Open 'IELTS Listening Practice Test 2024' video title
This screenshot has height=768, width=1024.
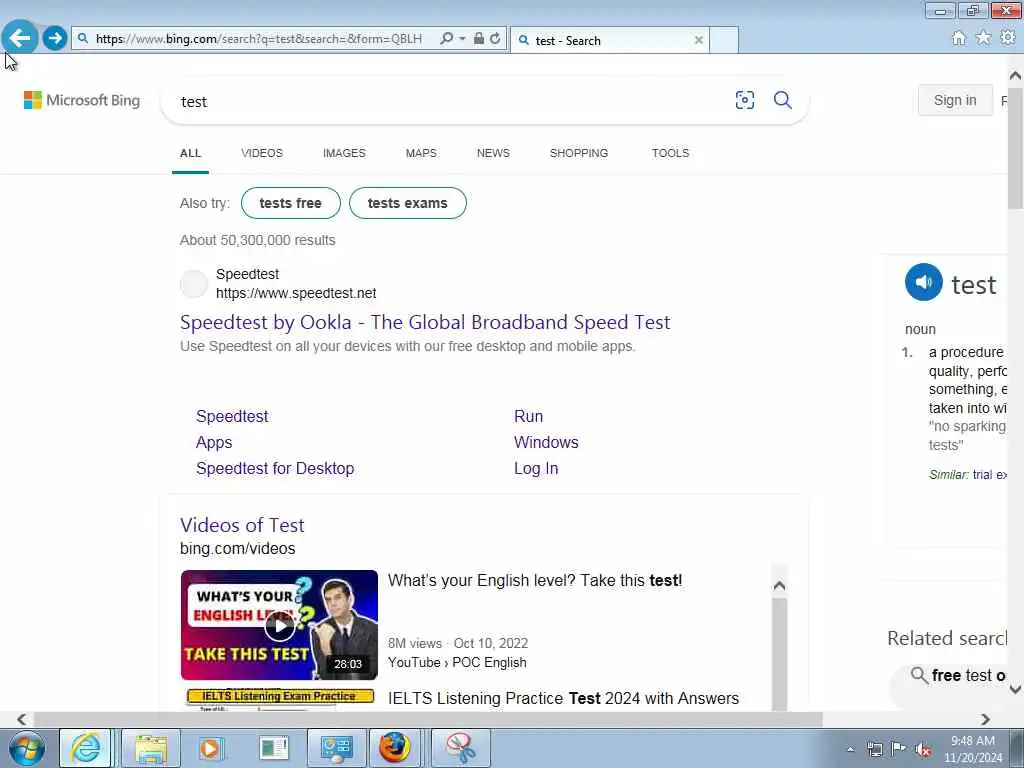coord(563,698)
